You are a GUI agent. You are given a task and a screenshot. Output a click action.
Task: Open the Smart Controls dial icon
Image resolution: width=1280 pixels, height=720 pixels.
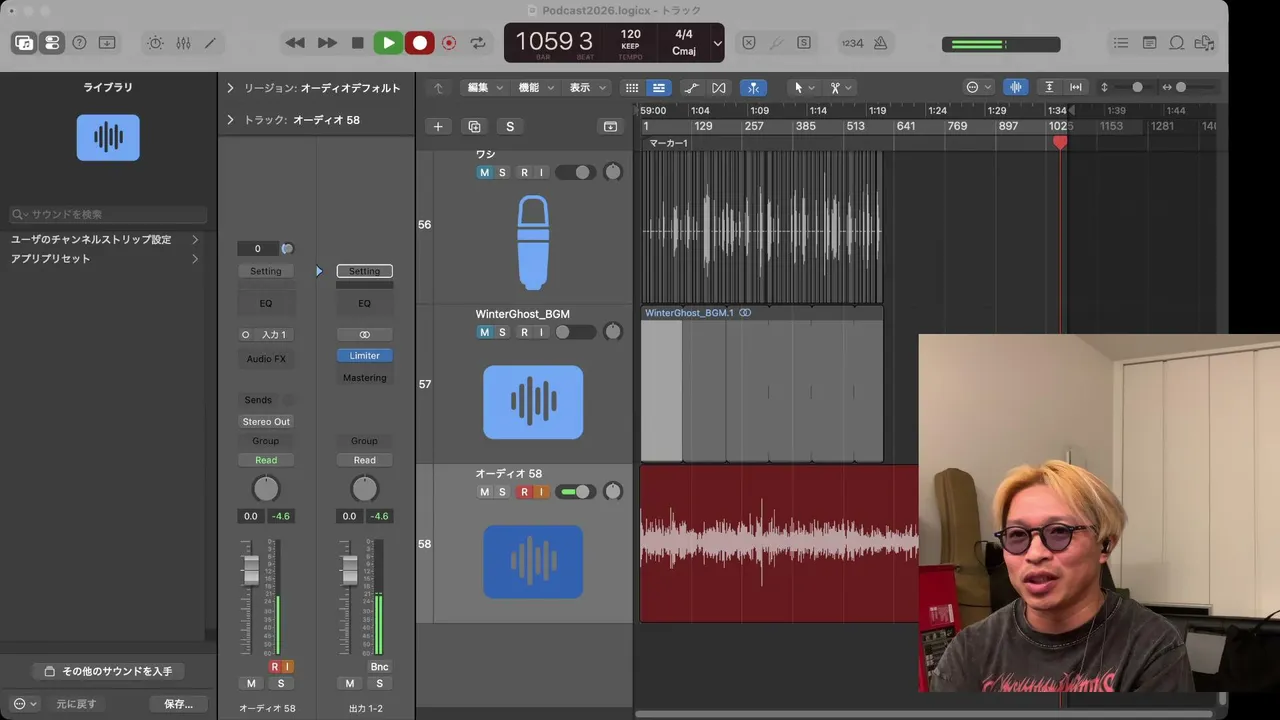point(155,43)
